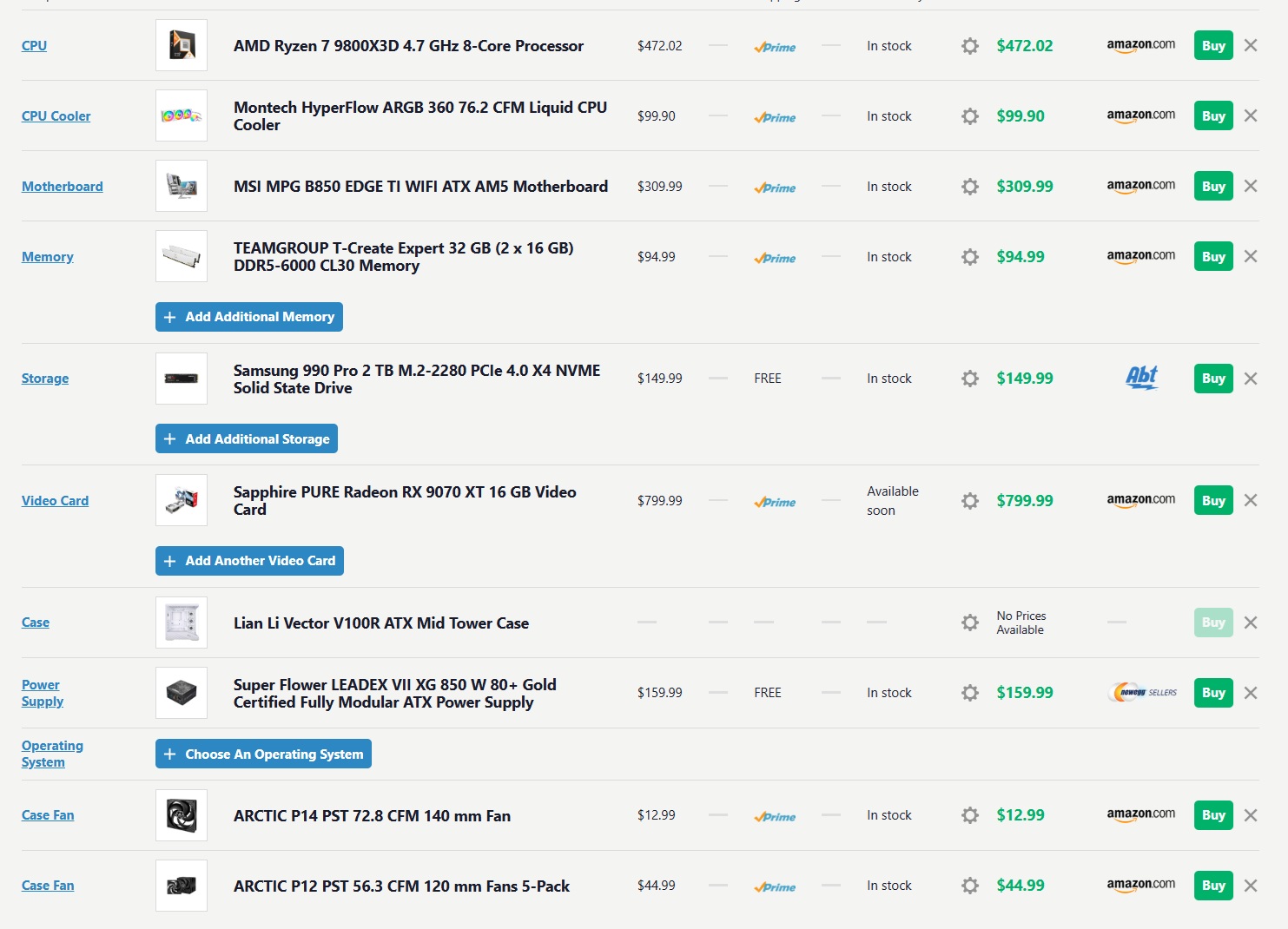Open settings gear for CPU Cooler row
The height and width of the screenshot is (929, 1288).
pyautogui.click(x=970, y=116)
